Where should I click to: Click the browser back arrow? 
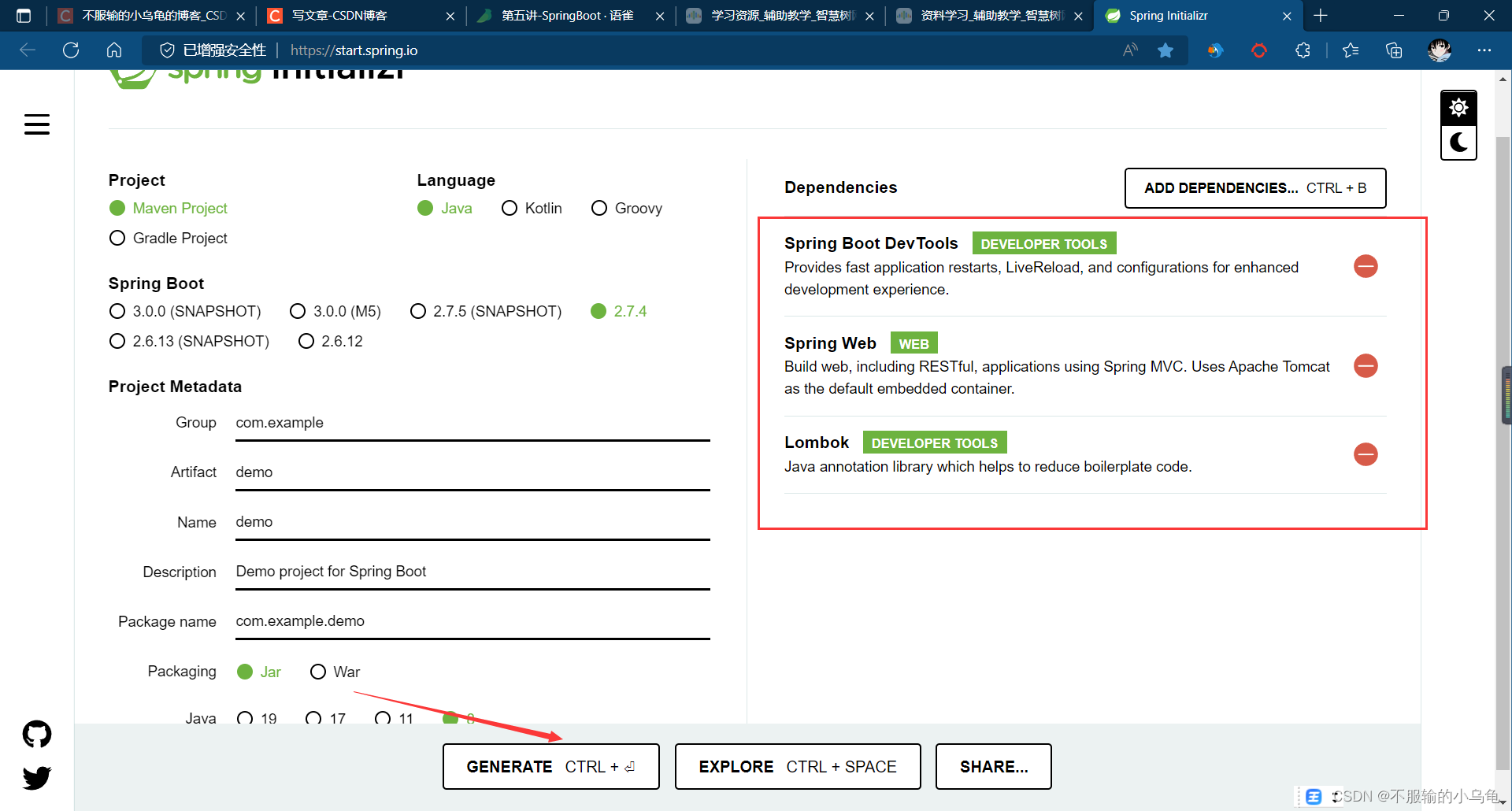click(x=28, y=50)
